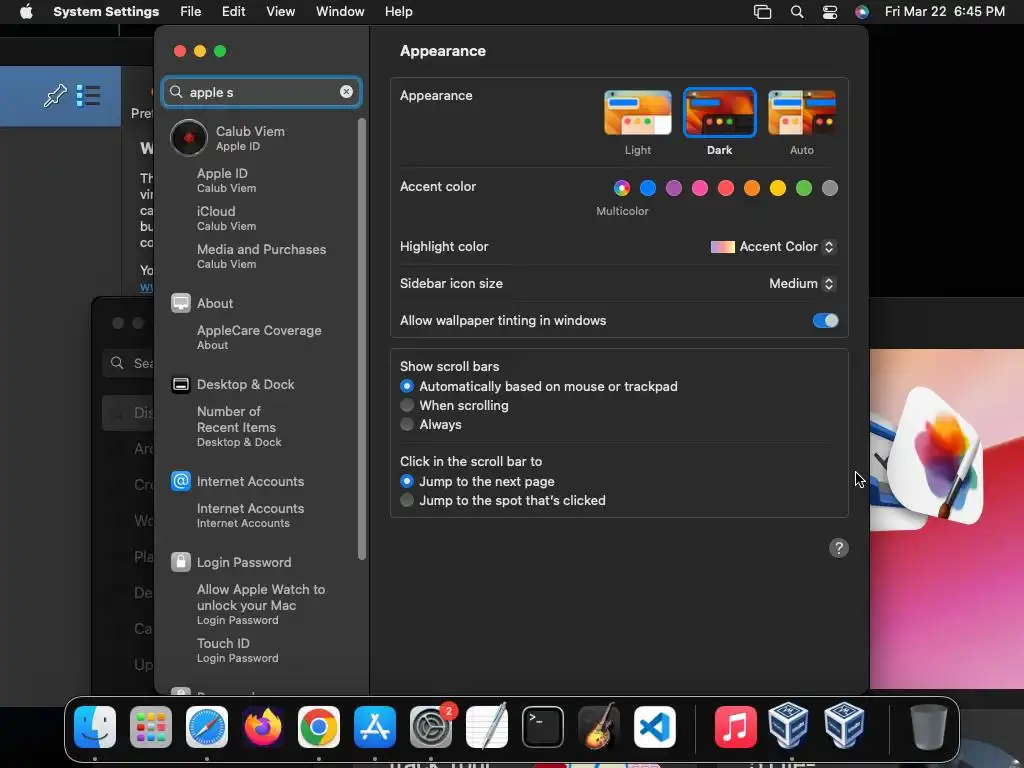The image size is (1024, 768).
Task: Select Jump to the next page
Action: [x=407, y=481]
